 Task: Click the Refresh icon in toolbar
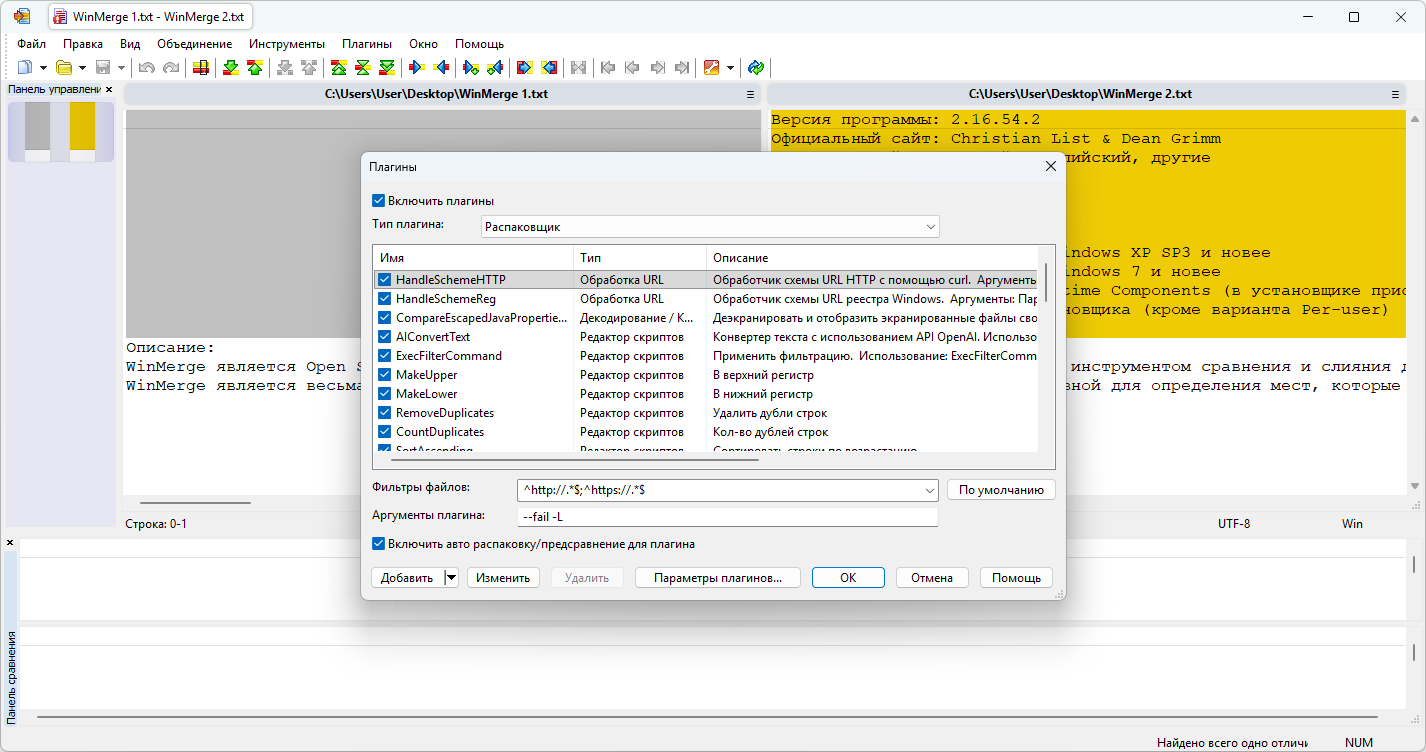point(756,68)
